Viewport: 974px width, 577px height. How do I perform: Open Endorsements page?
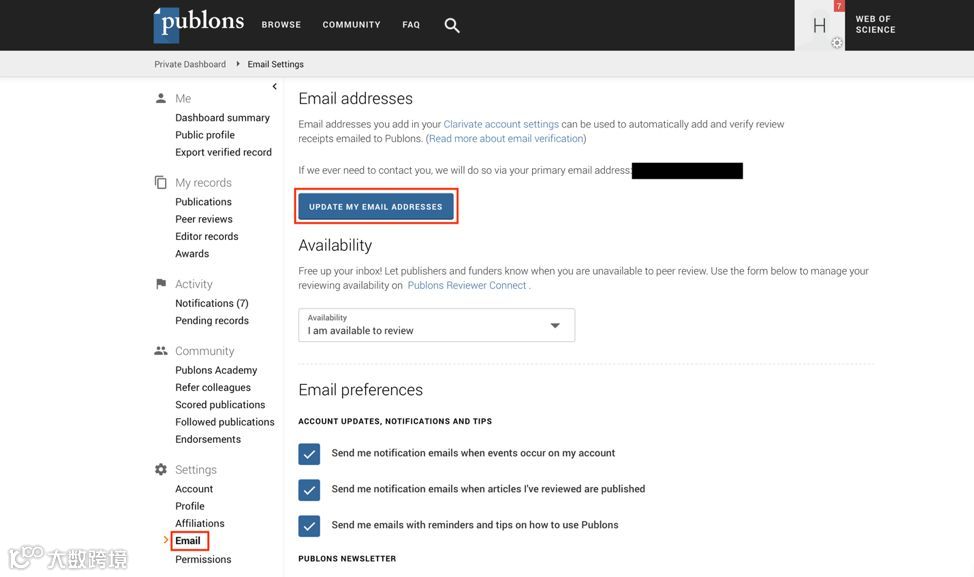click(x=208, y=439)
